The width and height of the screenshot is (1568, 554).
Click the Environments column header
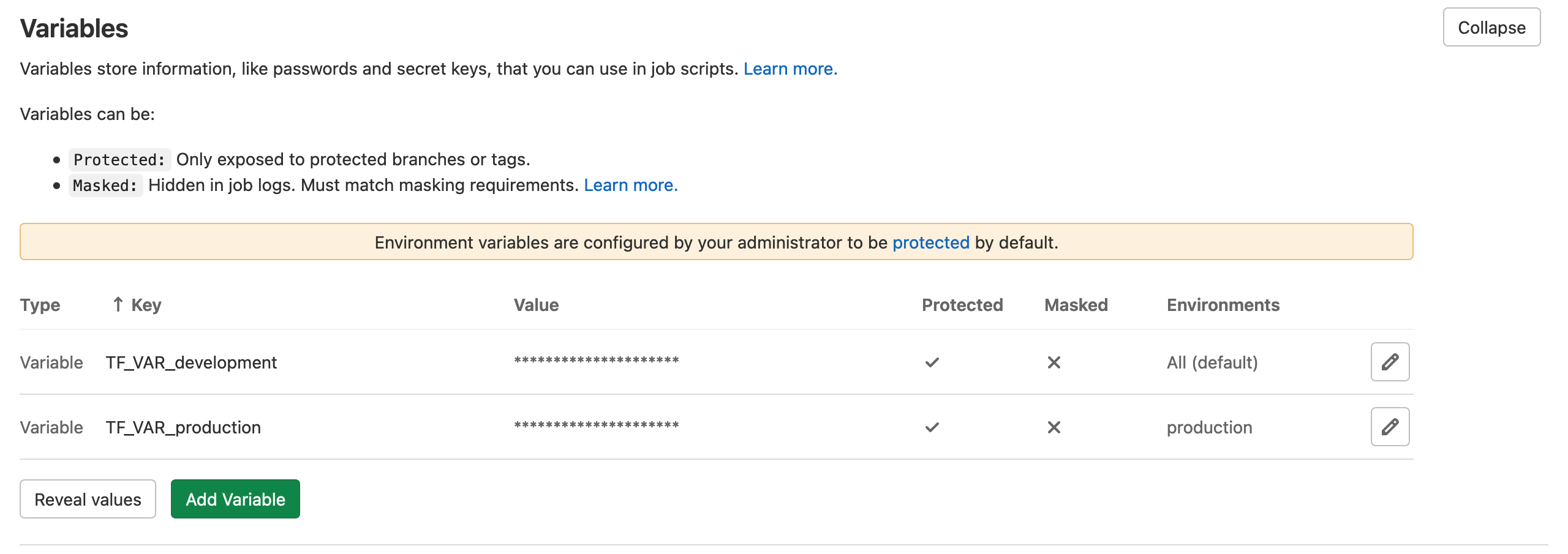(x=1223, y=305)
